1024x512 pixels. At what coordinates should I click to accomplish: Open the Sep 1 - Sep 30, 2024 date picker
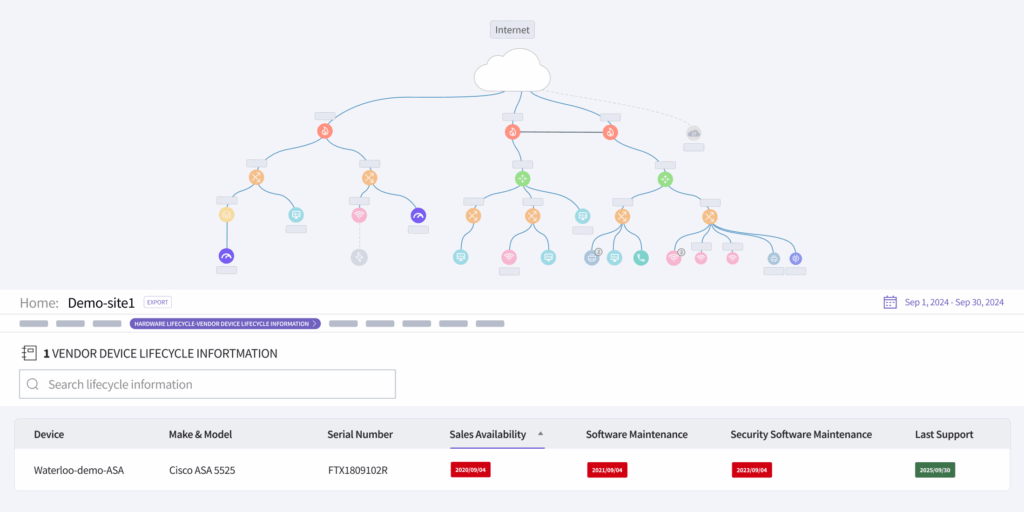[x=952, y=302]
